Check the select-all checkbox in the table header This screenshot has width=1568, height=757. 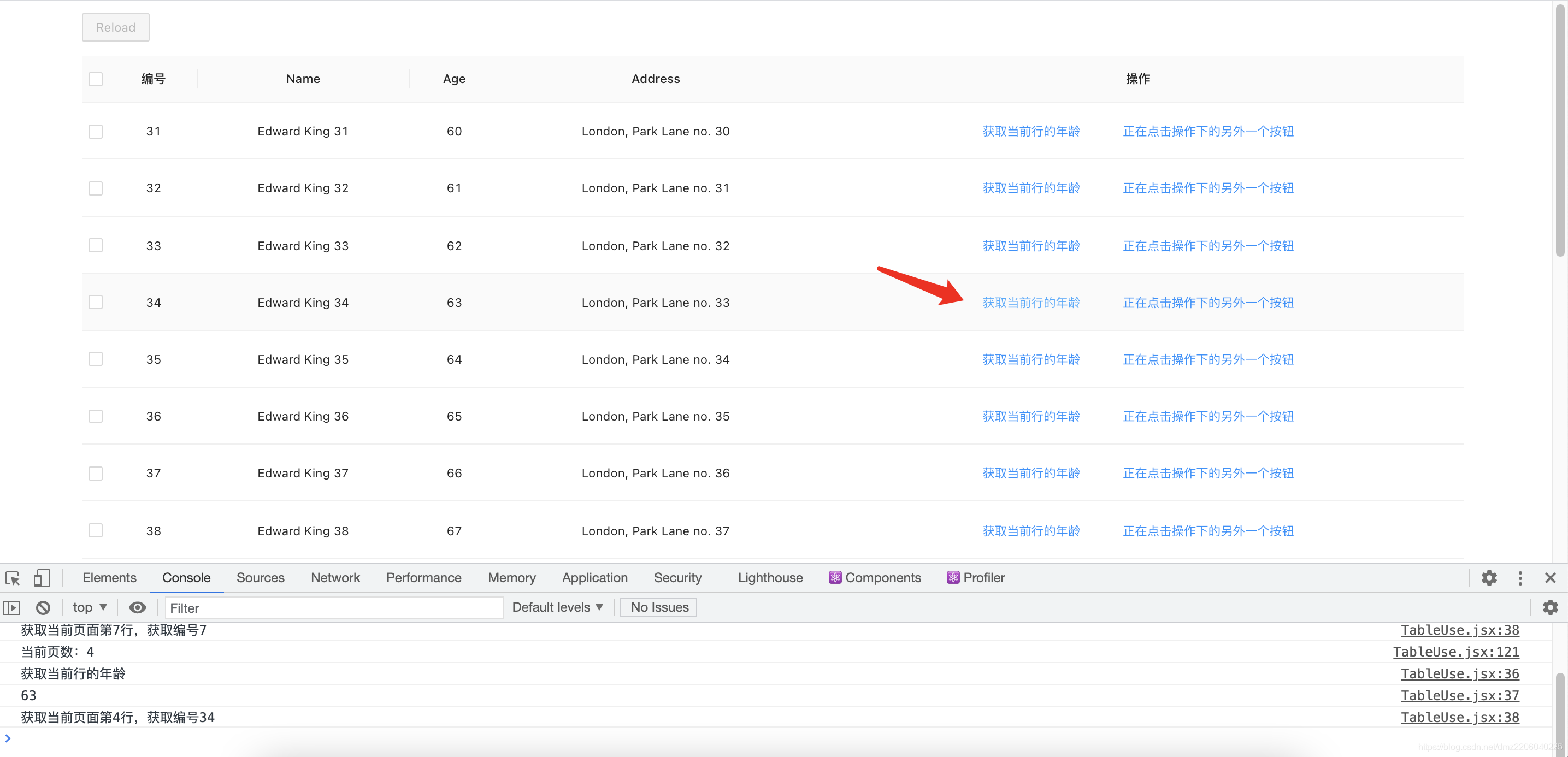click(x=96, y=79)
